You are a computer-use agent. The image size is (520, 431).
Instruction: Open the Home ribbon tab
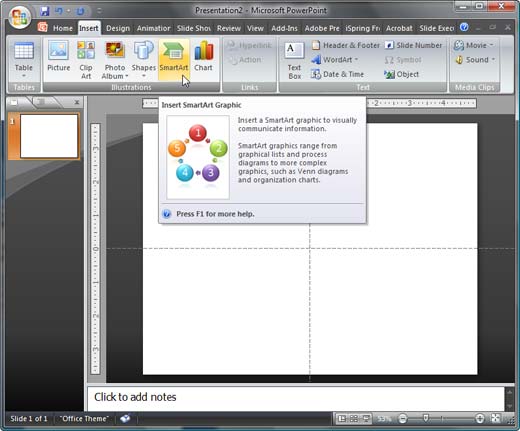coord(63,28)
